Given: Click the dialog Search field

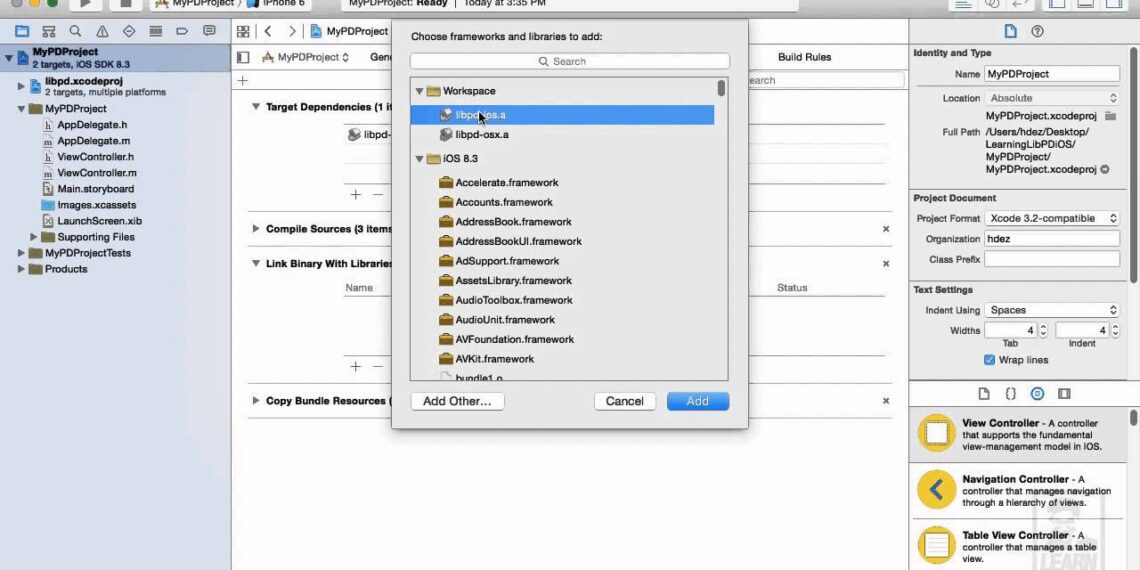Looking at the screenshot, I should (569, 62).
